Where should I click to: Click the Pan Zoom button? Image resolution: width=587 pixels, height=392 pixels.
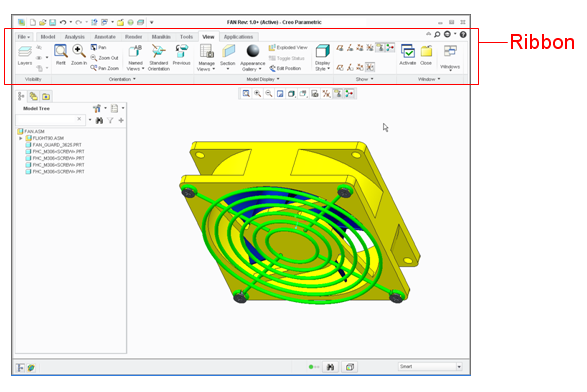point(104,68)
